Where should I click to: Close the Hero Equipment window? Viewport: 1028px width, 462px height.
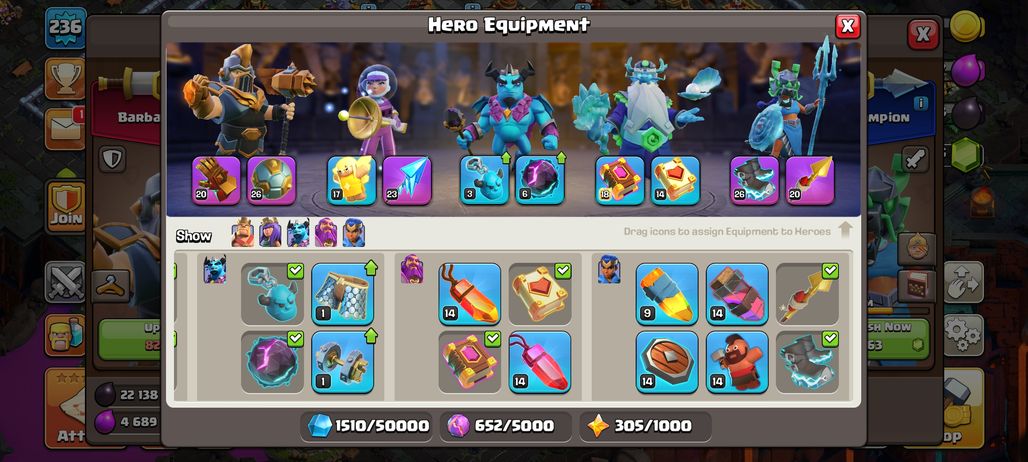pyautogui.click(x=848, y=26)
